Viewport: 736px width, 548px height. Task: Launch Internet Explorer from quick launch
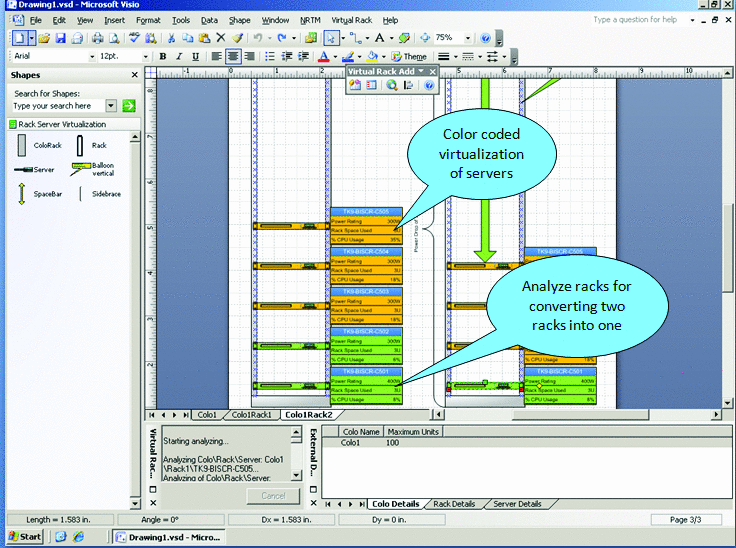pyautogui.click(x=78, y=537)
